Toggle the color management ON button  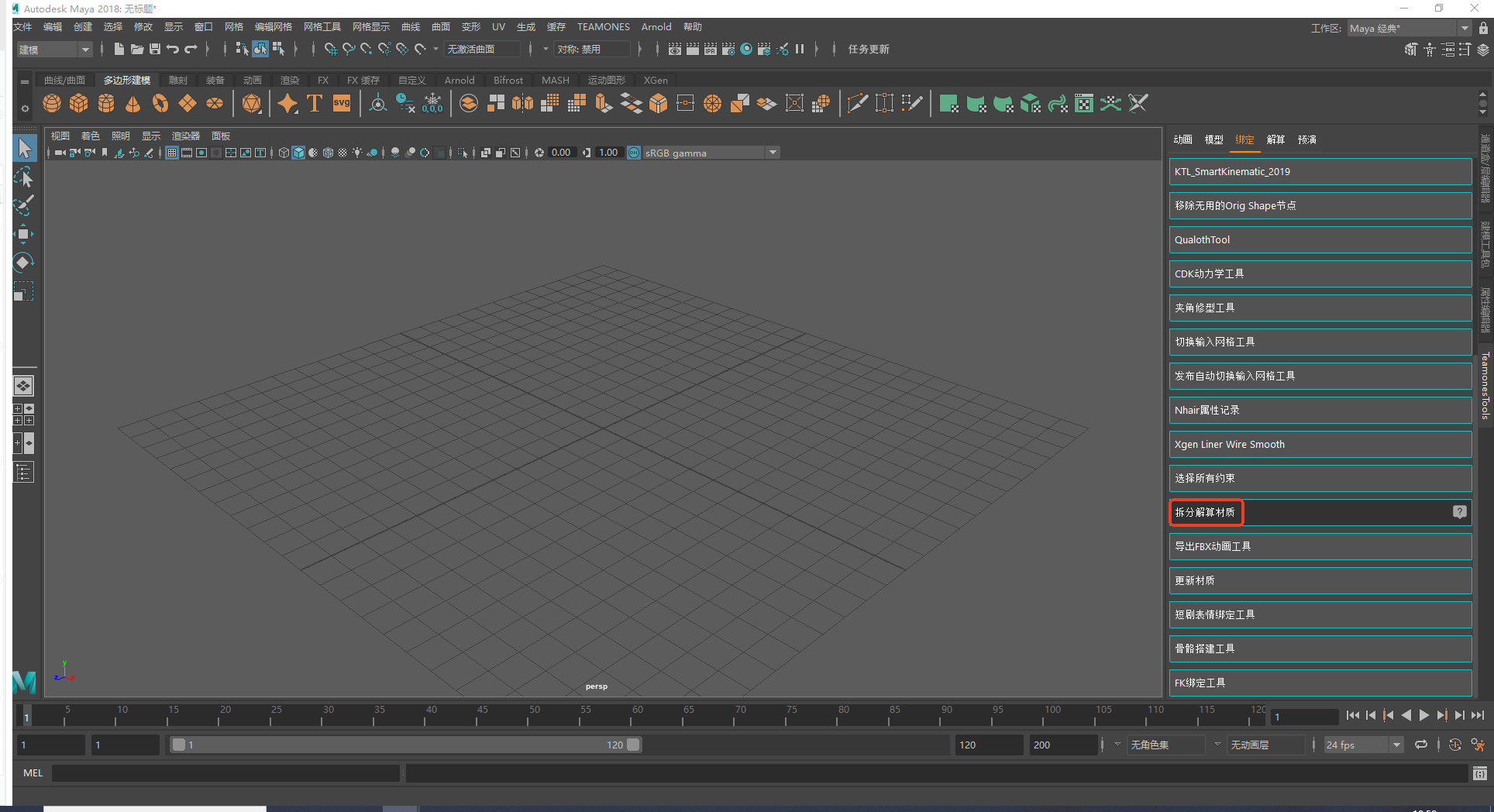pos(634,153)
